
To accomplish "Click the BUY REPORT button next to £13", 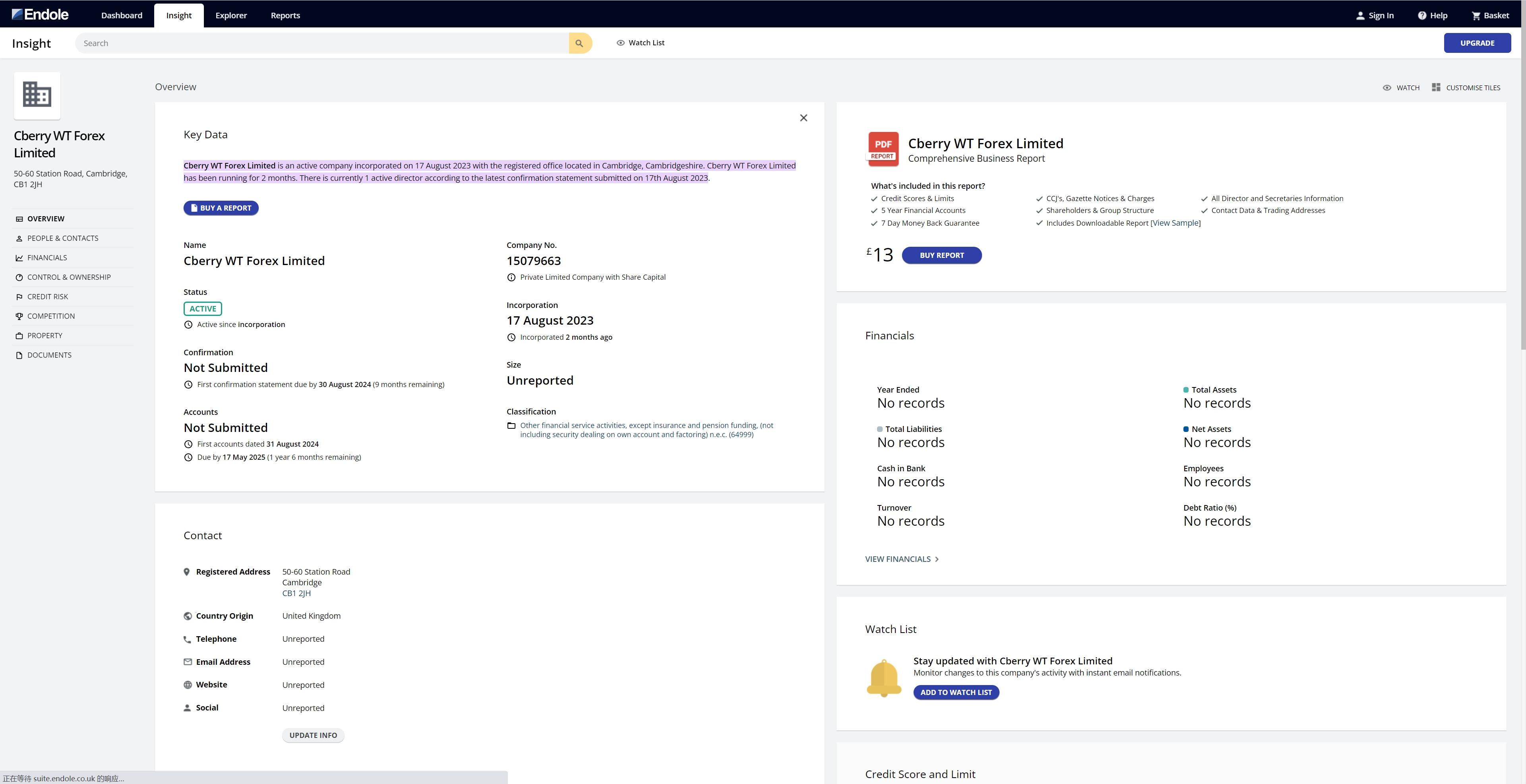I will coord(941,255).
